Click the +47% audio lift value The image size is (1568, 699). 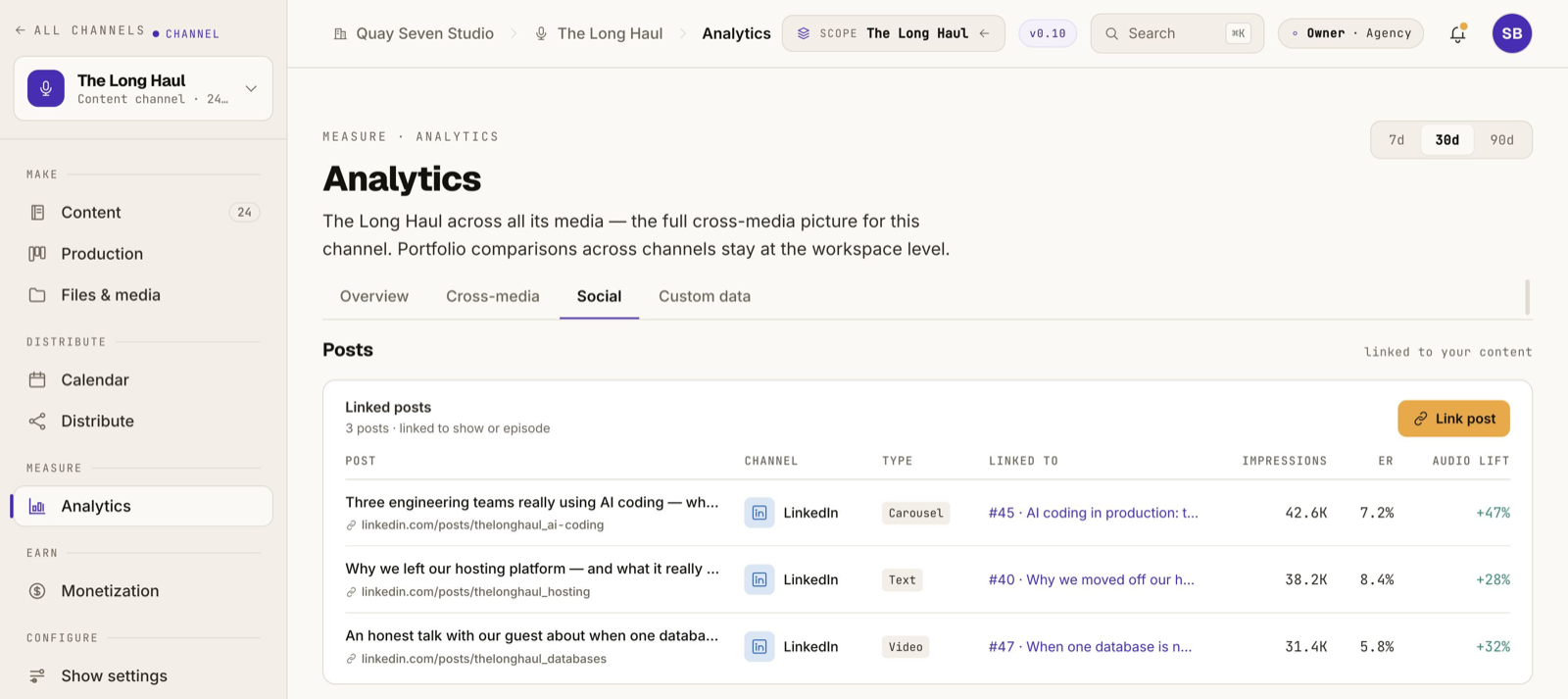pos(1493,513)
